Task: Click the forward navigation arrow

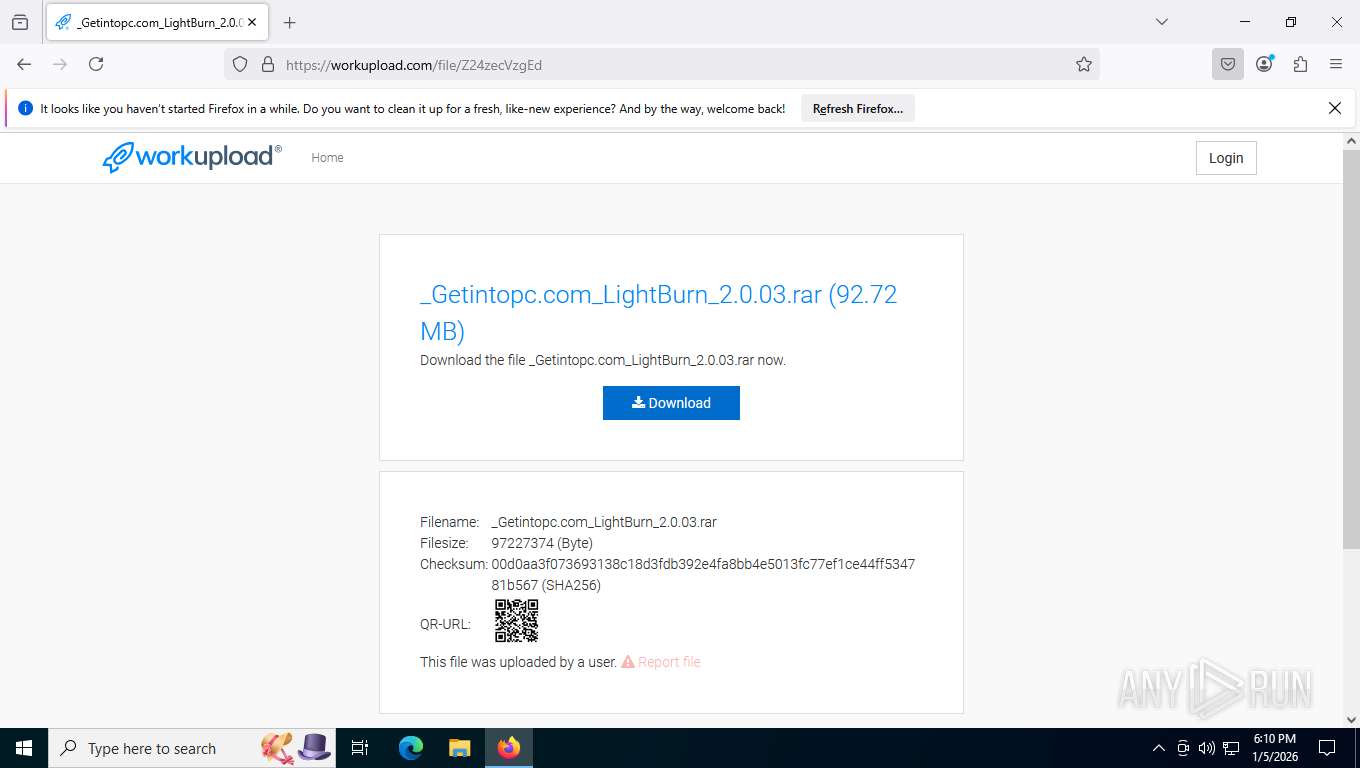Action: pos(60,64)
